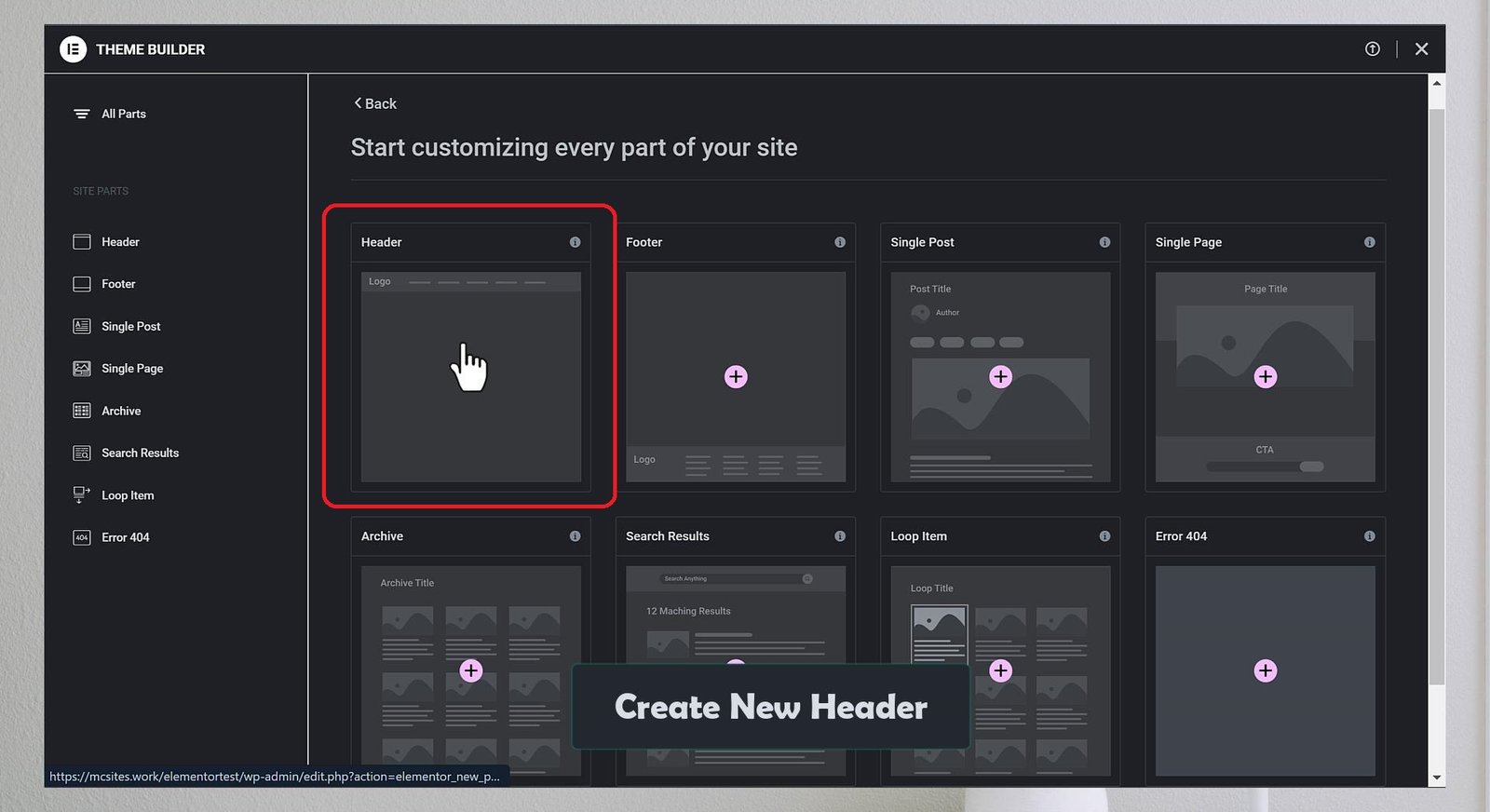Viewport: 1490px width, 812px height.
Task: Open Single Post in Site Parts menu
Action: click(x=131, y=326)
